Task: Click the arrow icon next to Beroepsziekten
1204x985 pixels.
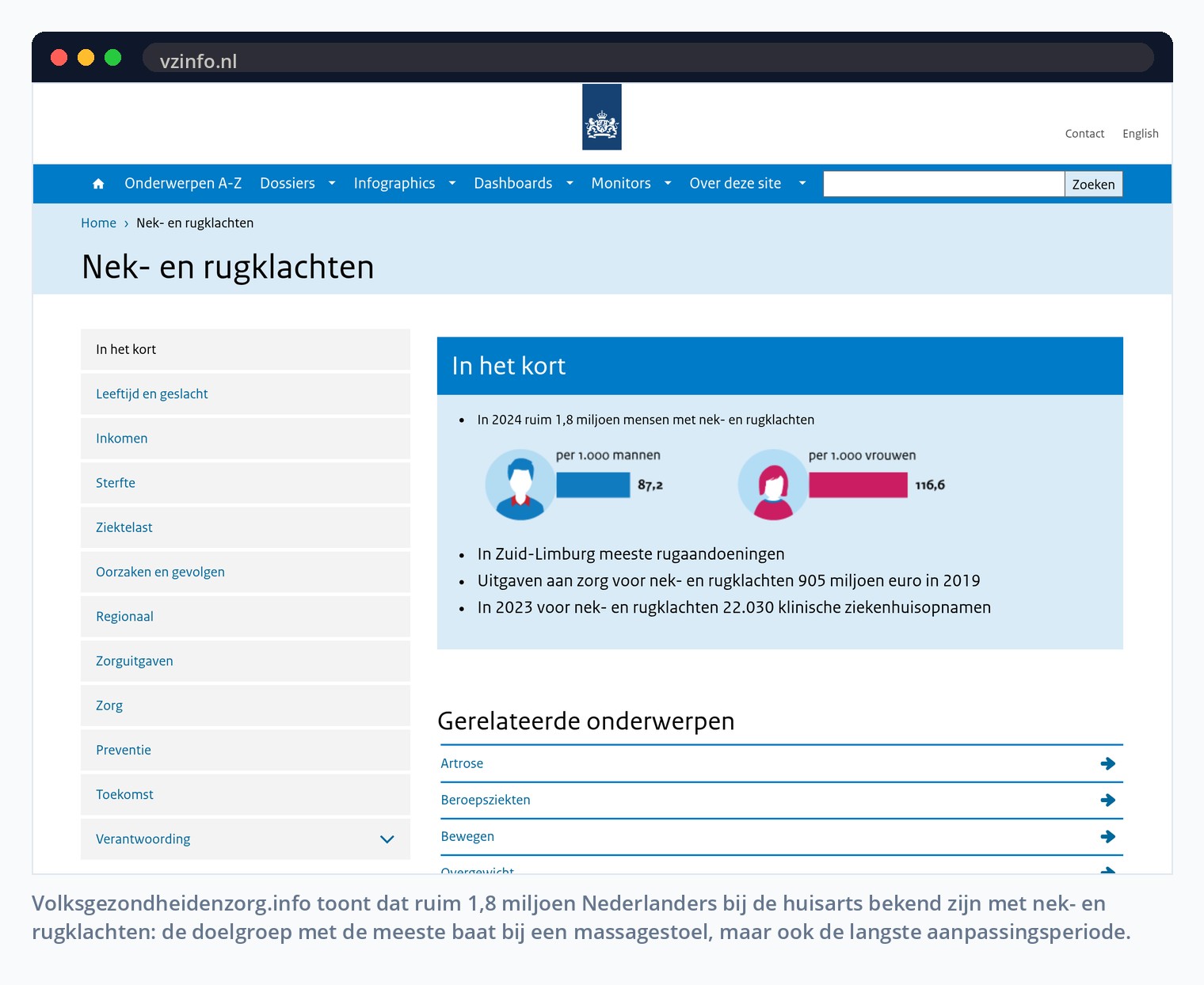Action: click(1107, 800)
